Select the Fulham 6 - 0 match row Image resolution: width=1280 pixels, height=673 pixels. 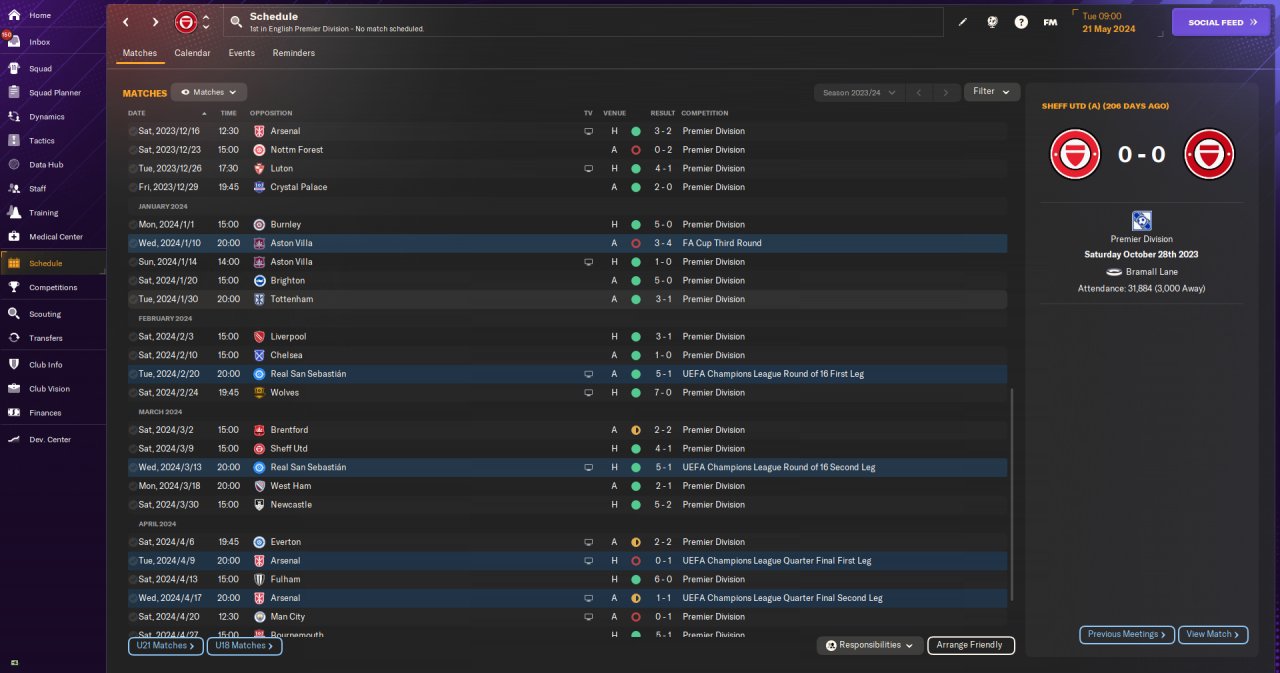pos(567,580)
